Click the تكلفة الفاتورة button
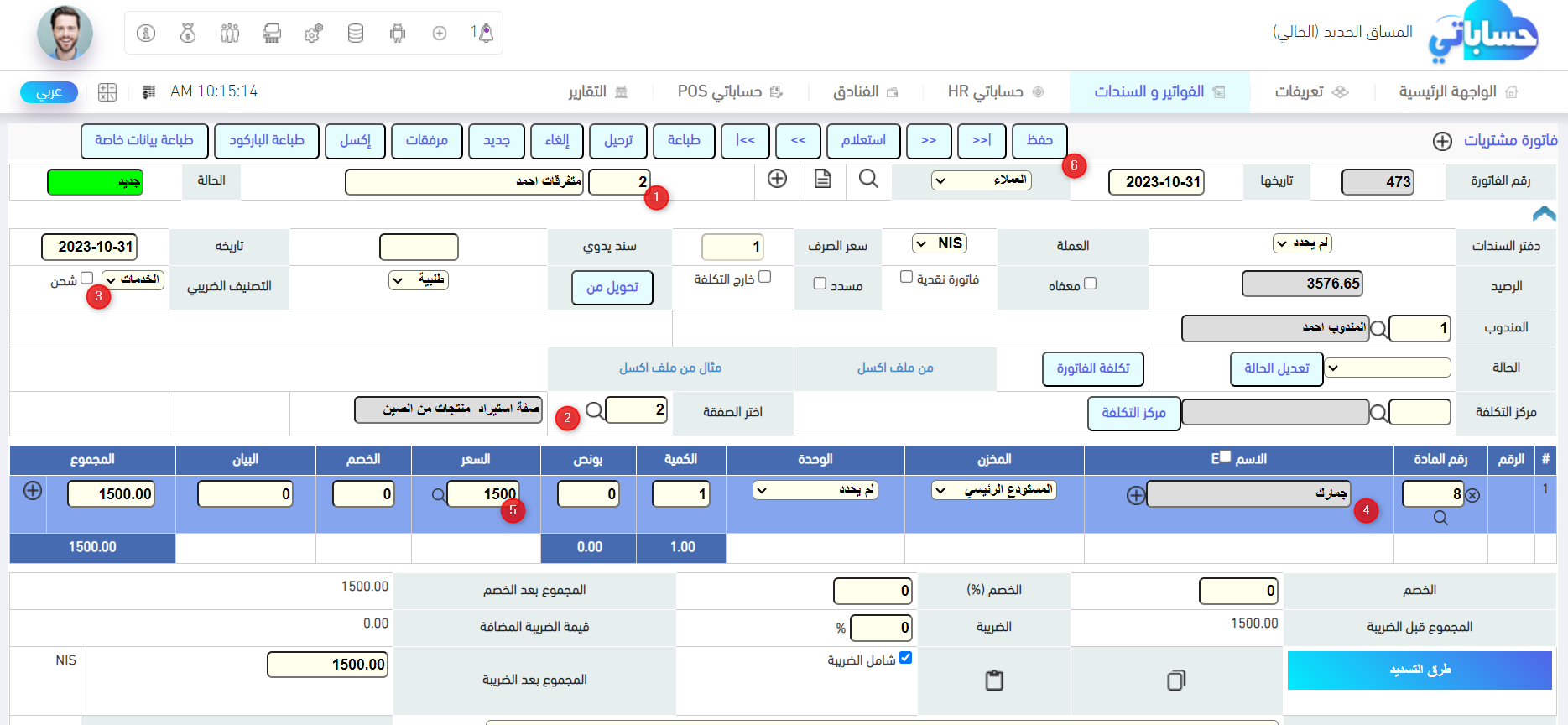 pos(1092,368)
